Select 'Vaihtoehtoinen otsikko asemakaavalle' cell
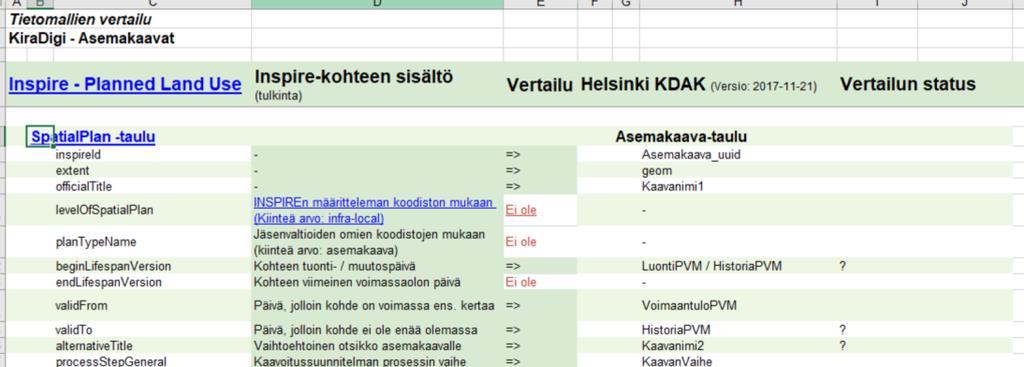 point(358,345)
